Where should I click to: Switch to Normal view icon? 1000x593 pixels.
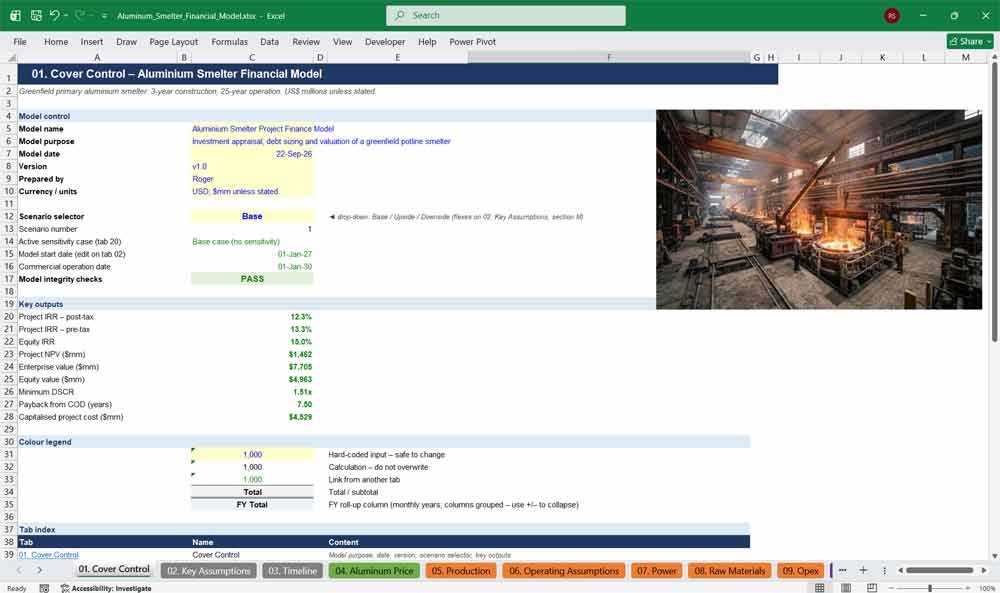[x=820, y=588]
